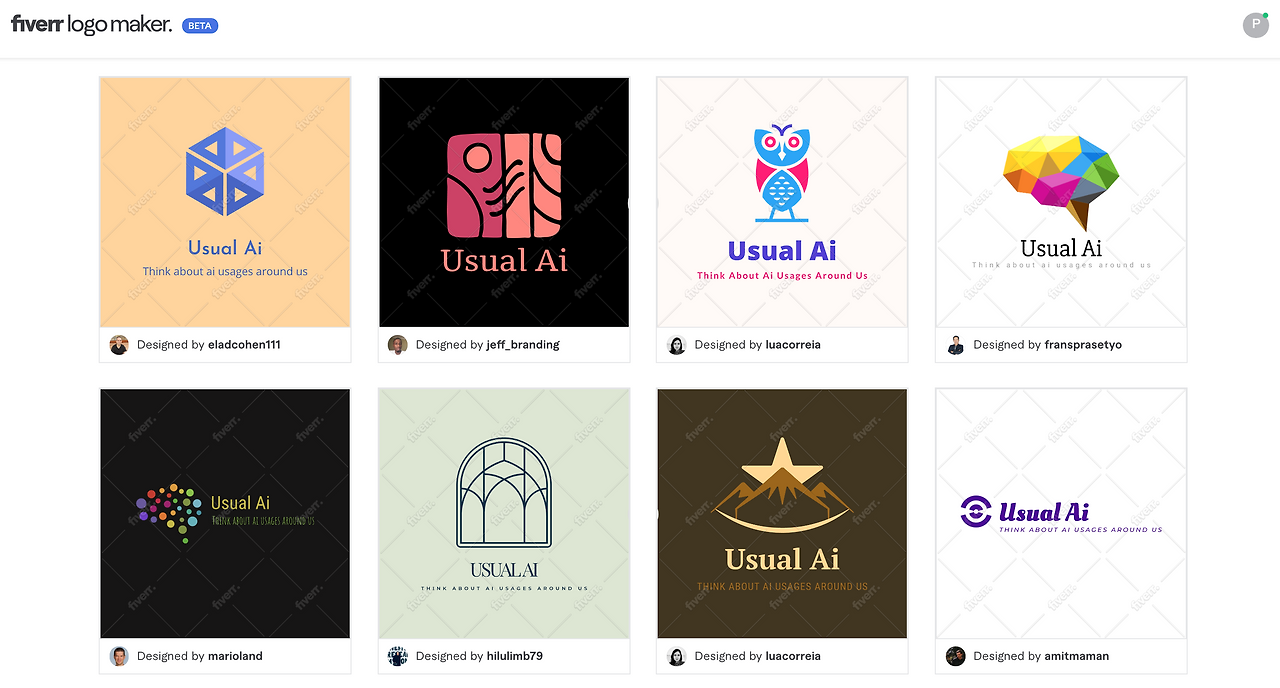
Task: Select the colorful polygon brain logo
Action: coord(1061,202)
